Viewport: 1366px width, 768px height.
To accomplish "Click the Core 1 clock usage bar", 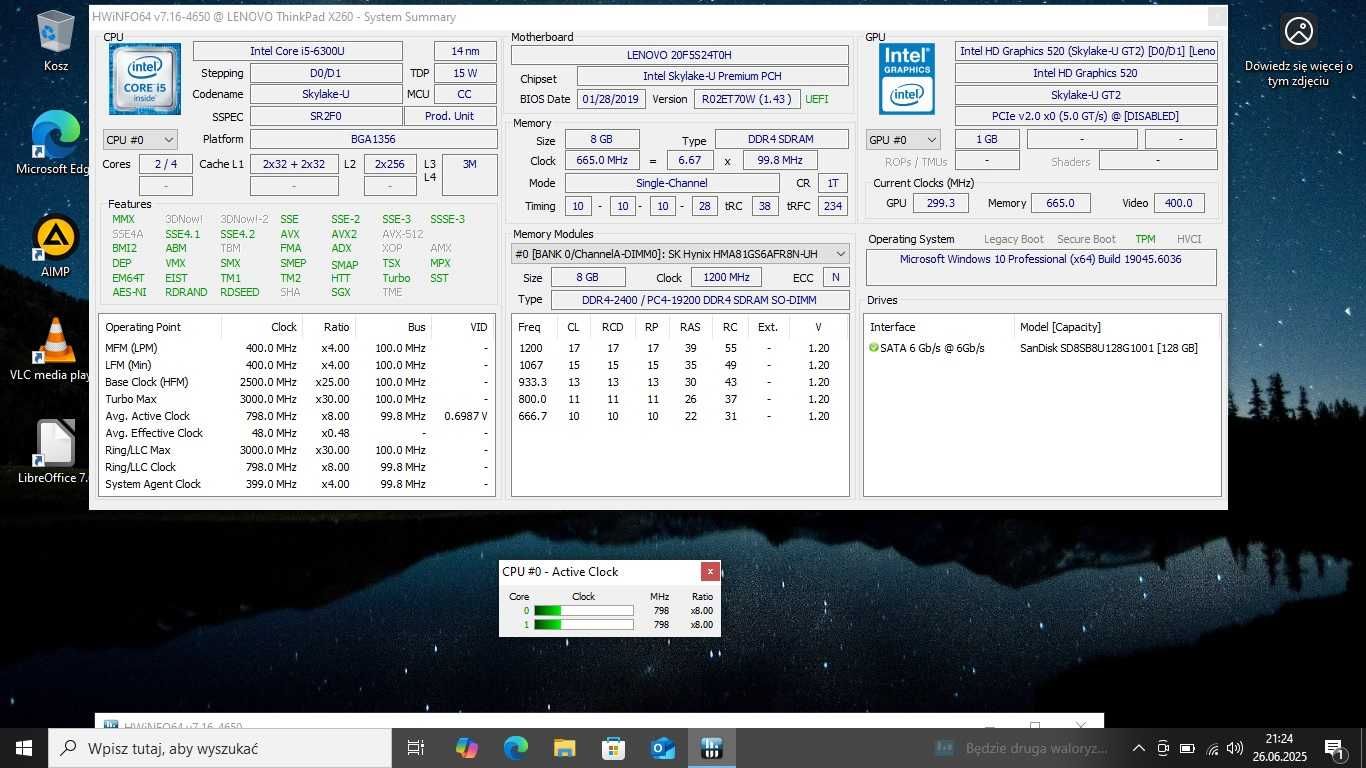I will point(583,624).
